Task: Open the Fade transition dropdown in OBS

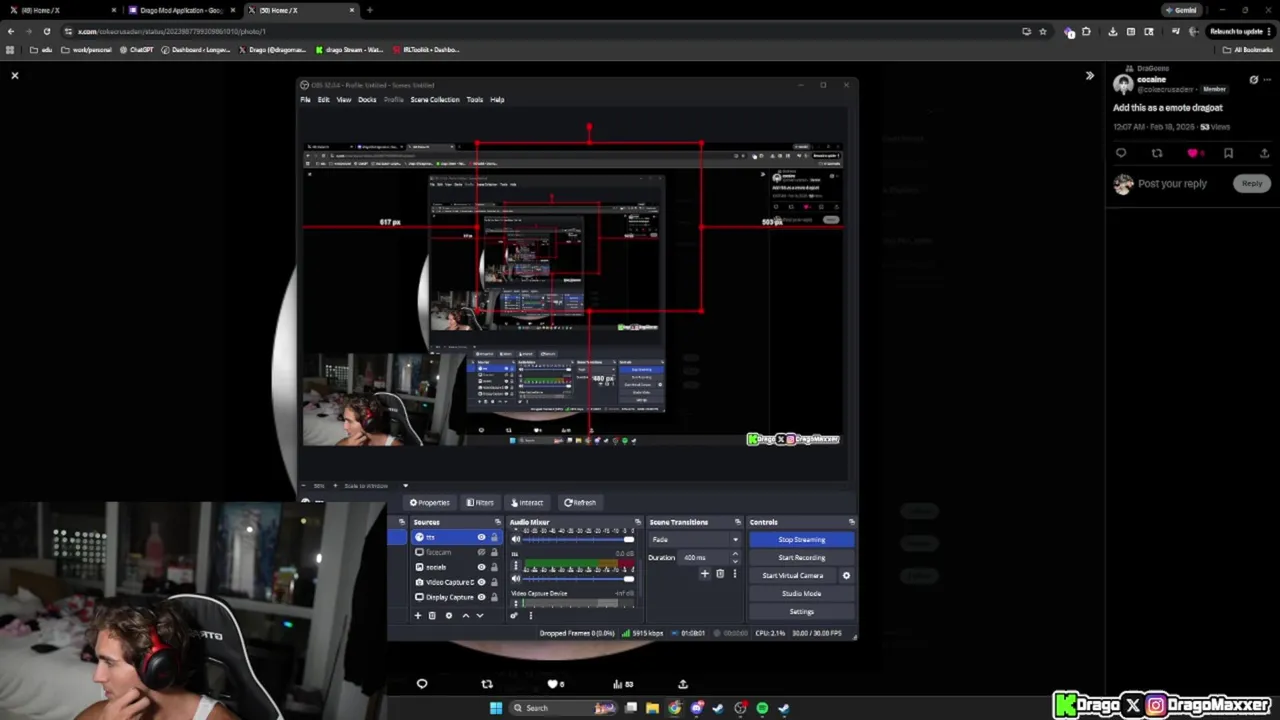Action: (694, 539)
